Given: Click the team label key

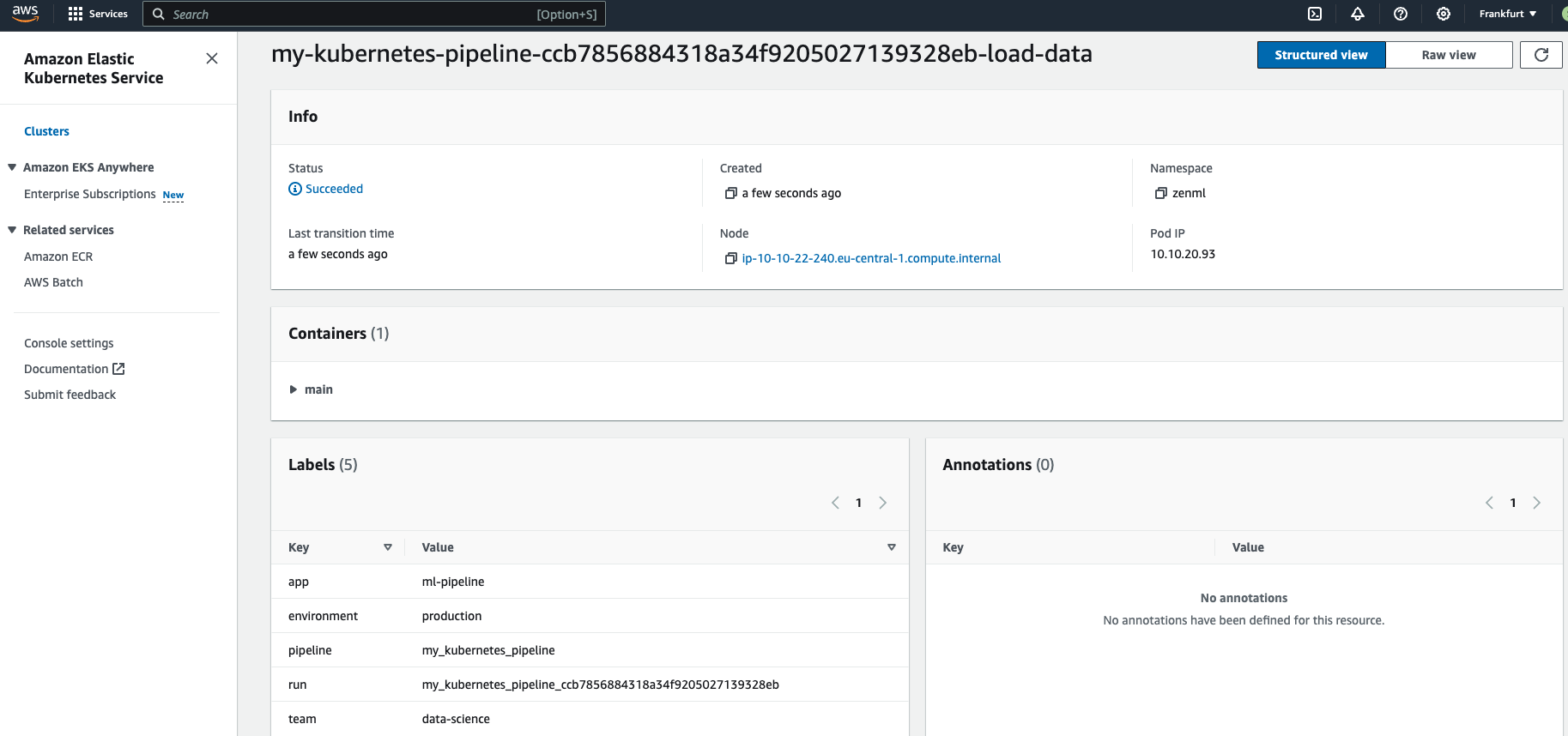Looking at the screenshot, I should point(302,719).
